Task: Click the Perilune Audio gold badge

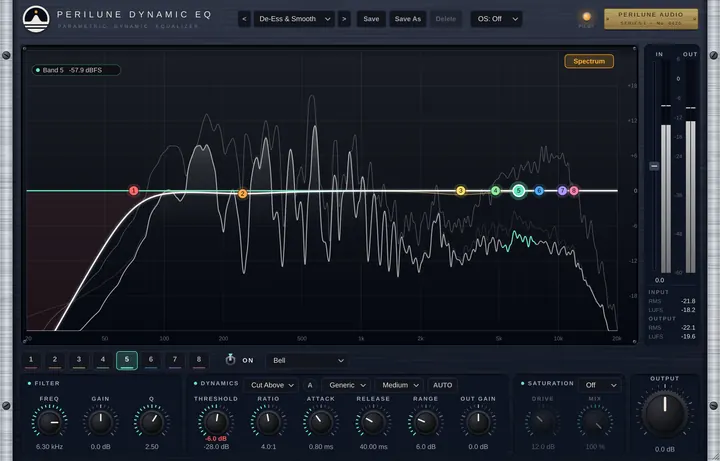Action: [x=651, y=19]
